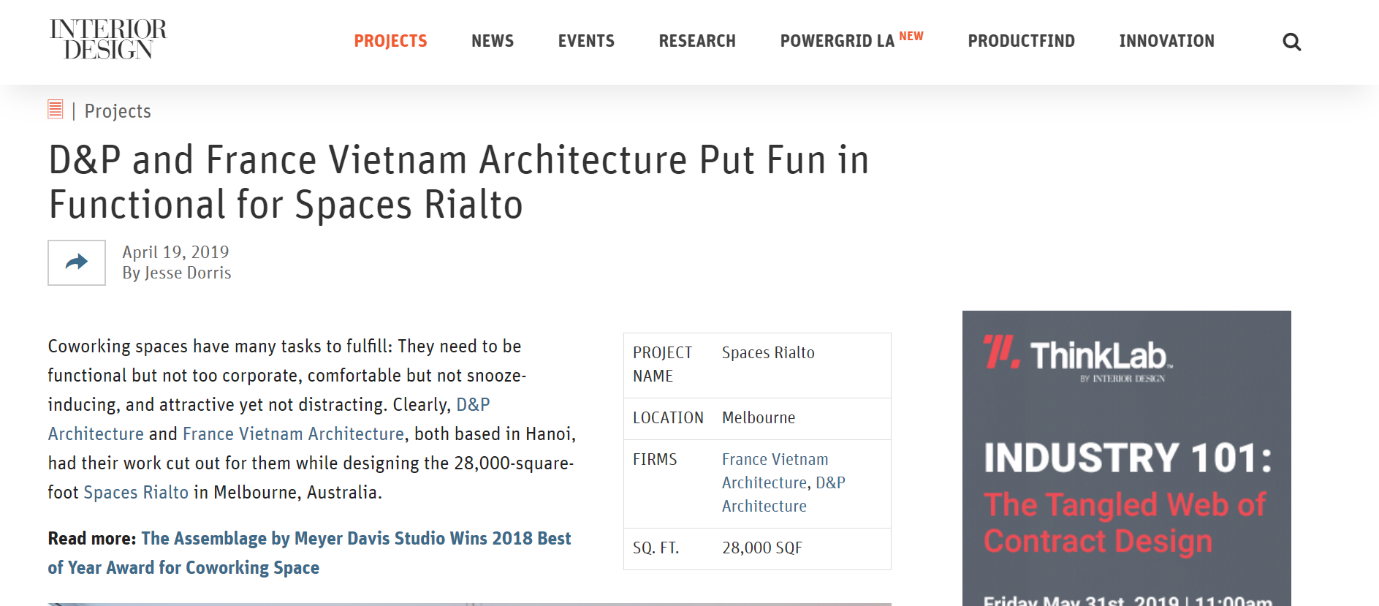The image size is (1379, 606).
Task: Select the 28,000 SQF table value
Action: [762, 548]
